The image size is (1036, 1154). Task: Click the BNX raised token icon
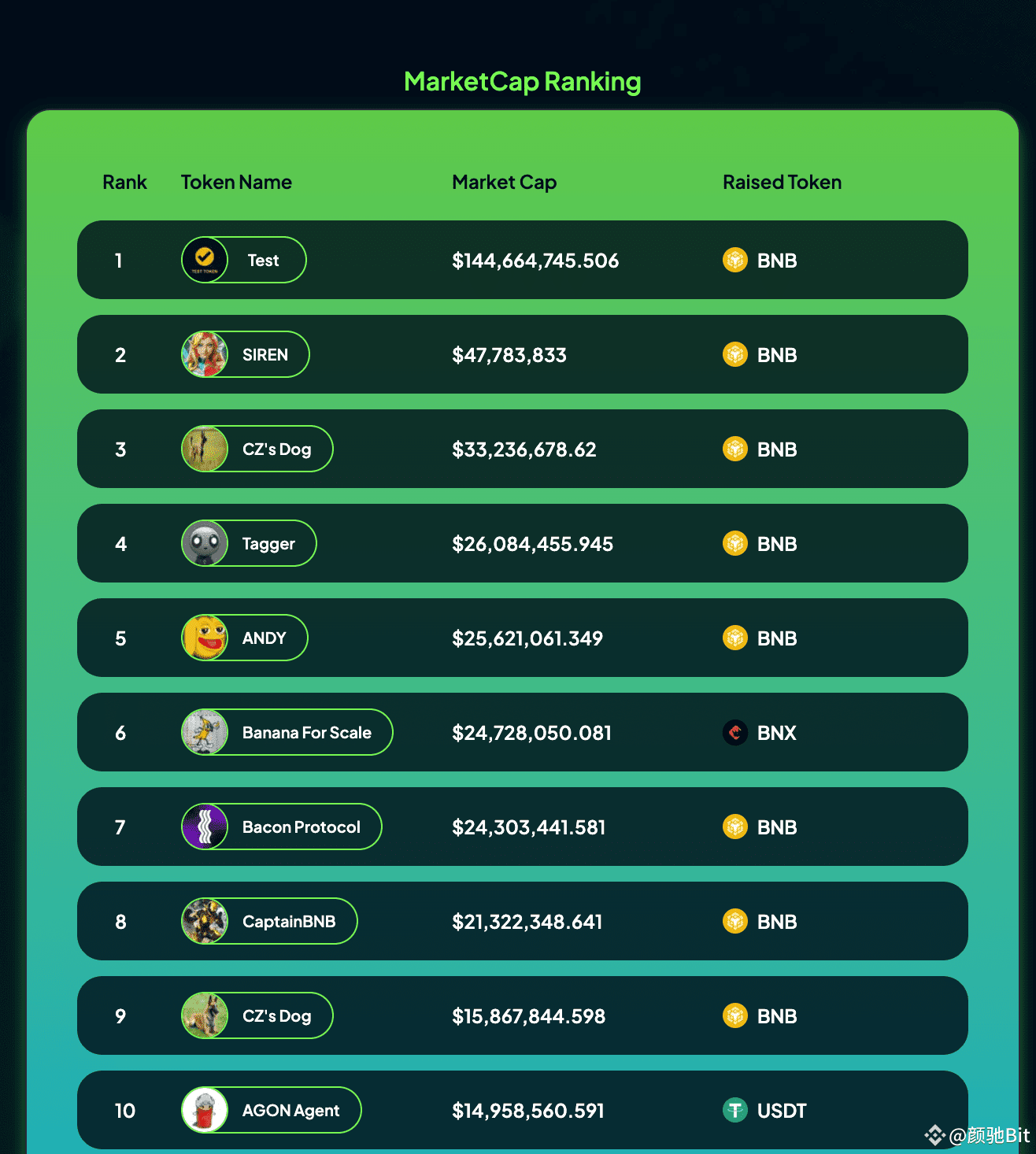pyautogui.click(x=734, y=732)
